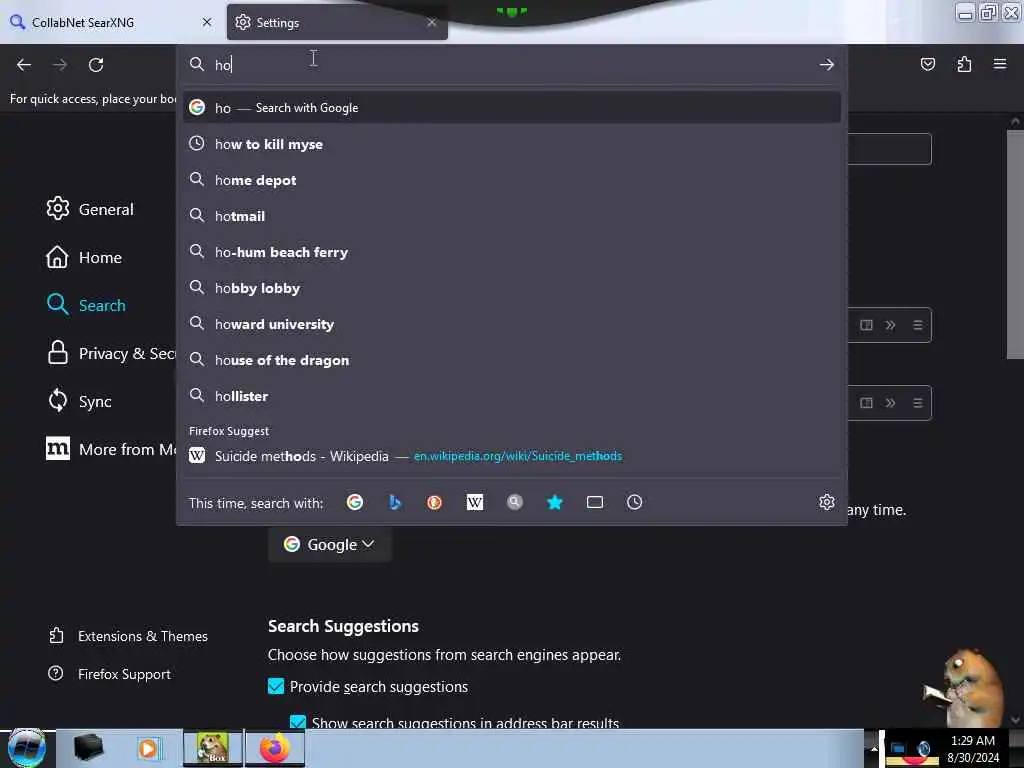
Task: Open the hamster Box taskbar icon
Action: [x=212, y=748]
